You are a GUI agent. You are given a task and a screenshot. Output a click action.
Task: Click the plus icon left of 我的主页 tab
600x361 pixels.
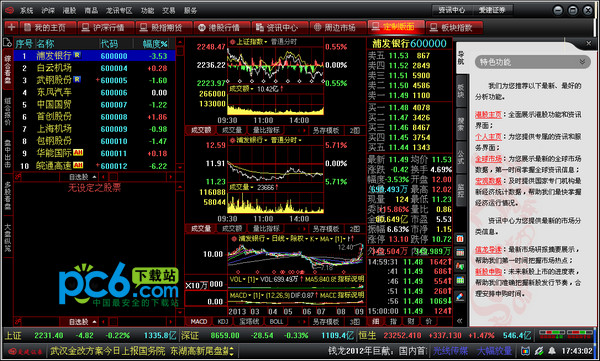11,28
